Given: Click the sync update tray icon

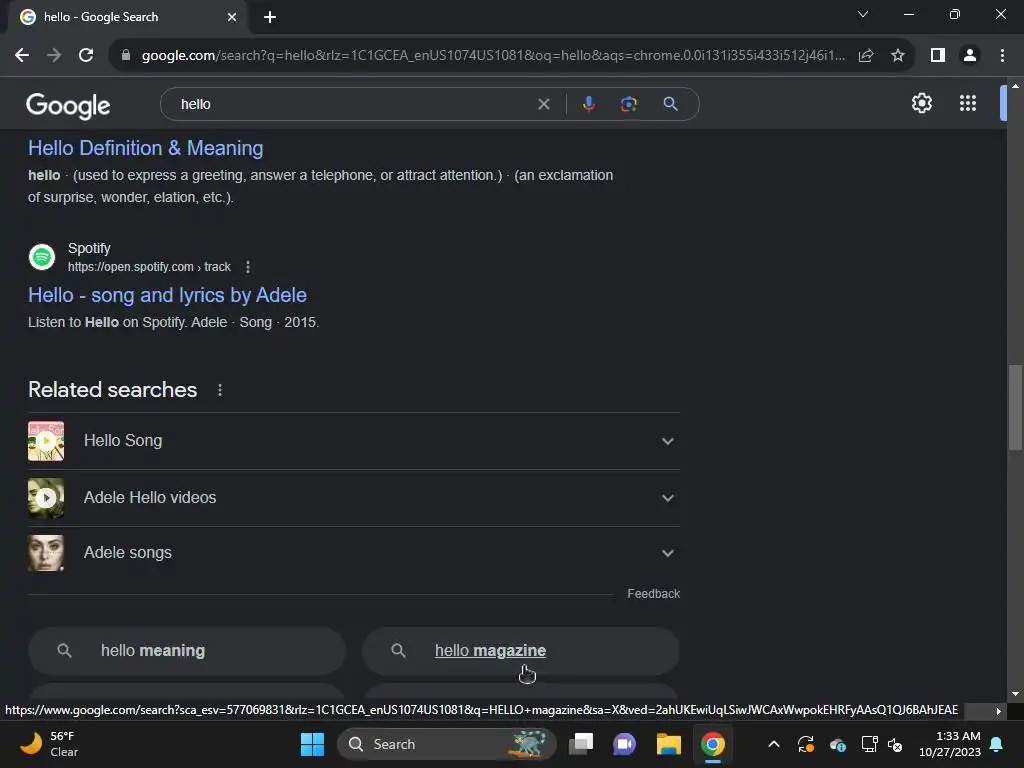Looking at the screenshot, I should click(806, 744).
